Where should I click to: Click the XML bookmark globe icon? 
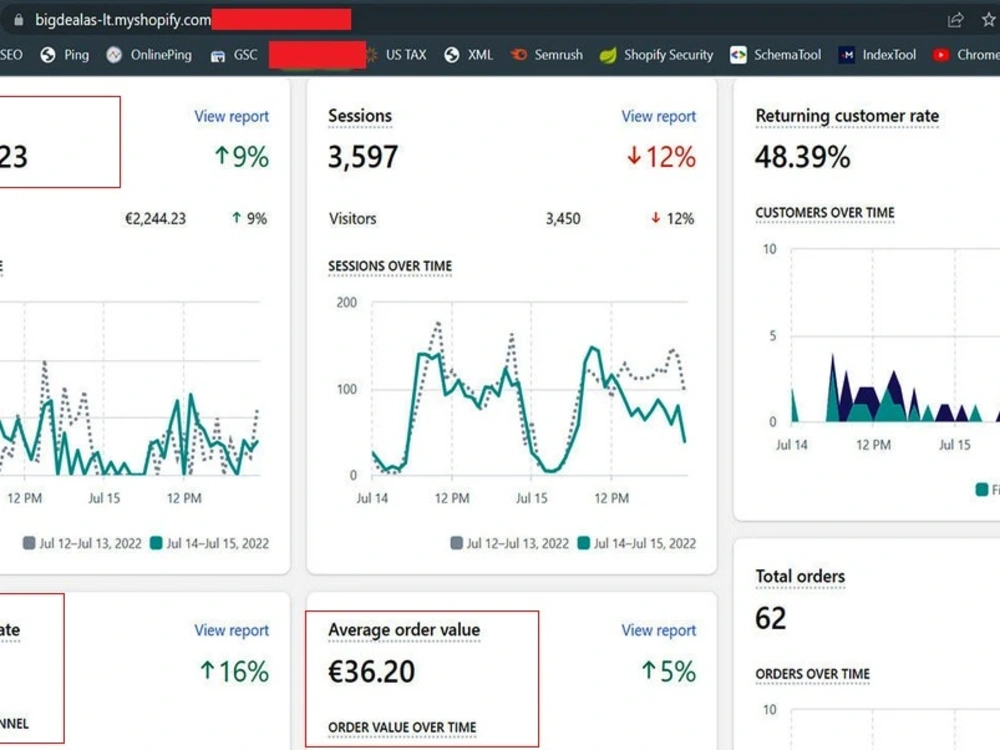tap(452, 55)
